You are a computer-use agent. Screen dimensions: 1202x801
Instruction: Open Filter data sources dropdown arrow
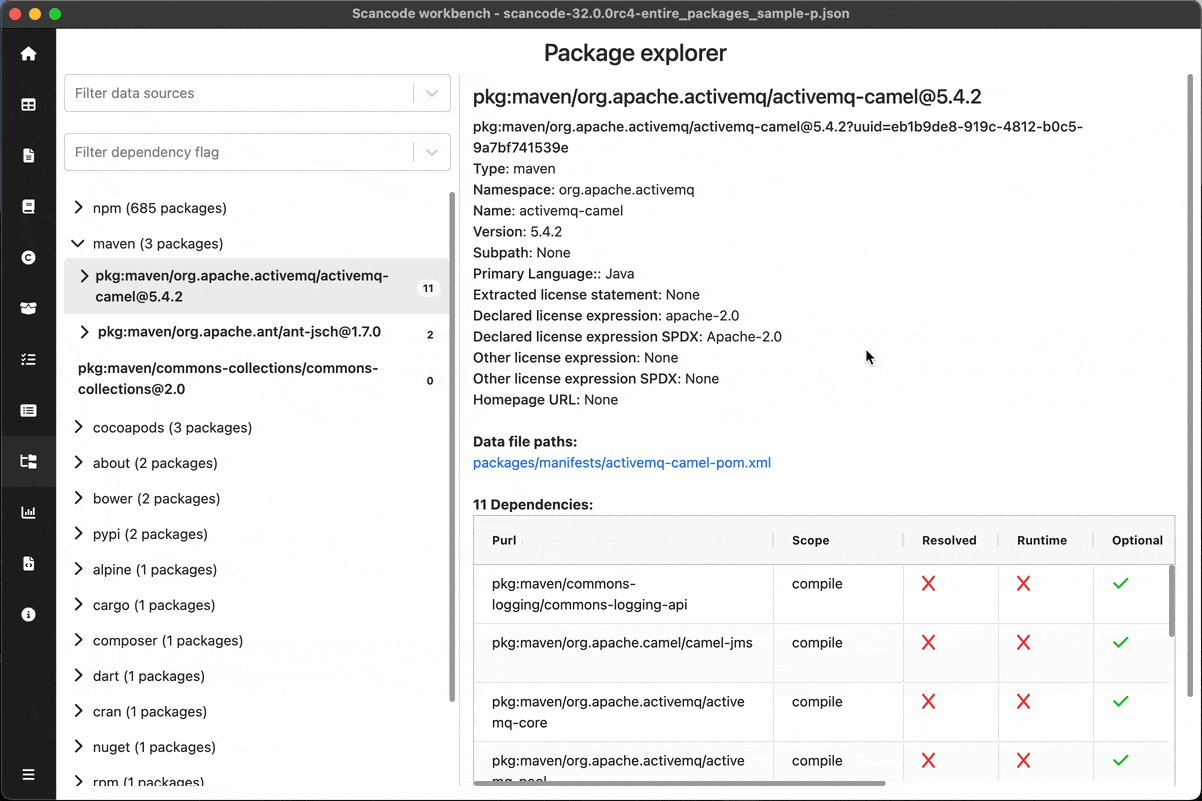click(432, 93)
